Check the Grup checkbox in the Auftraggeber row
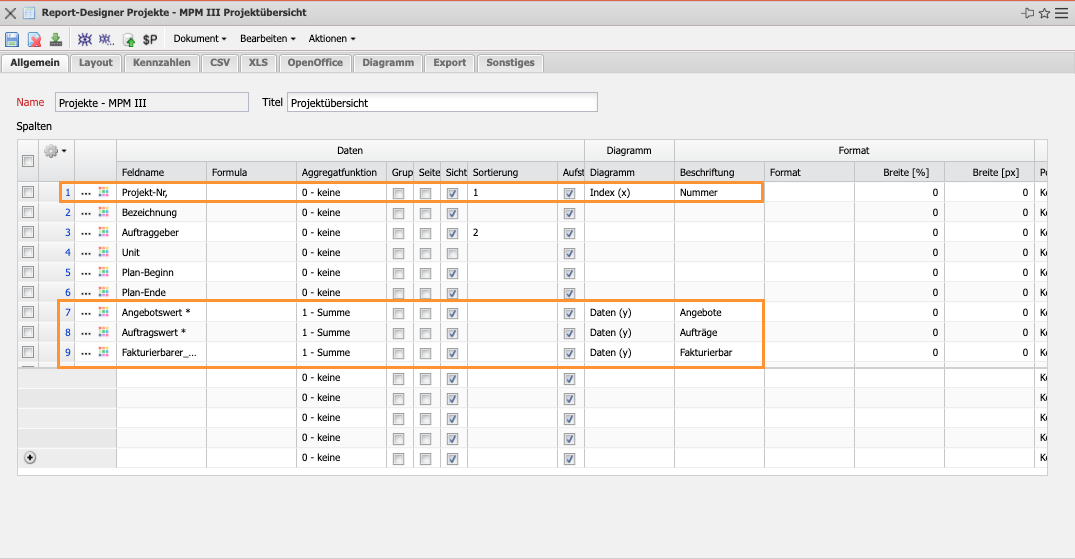1075x559 pixels. tap(400, 232)
